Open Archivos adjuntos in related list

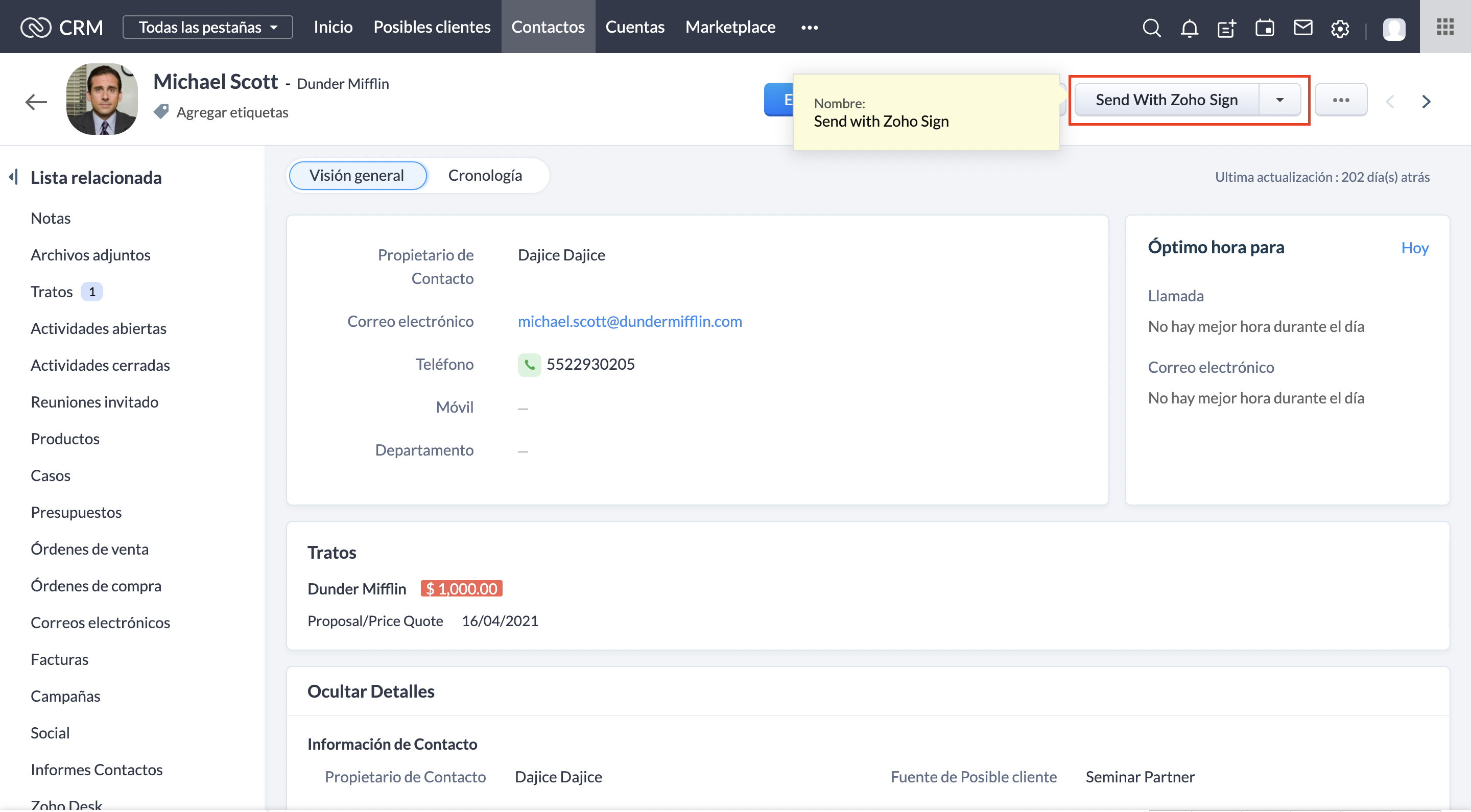[91, 255]
